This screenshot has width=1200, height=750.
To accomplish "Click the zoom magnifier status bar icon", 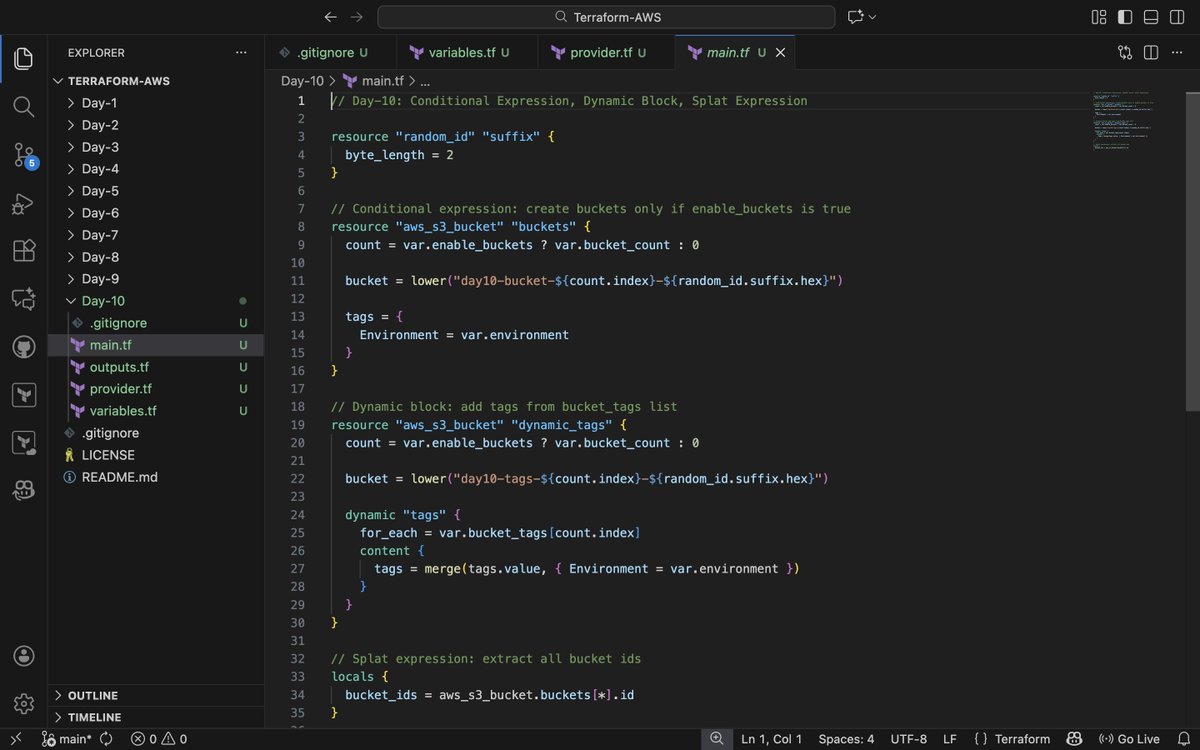I will point(717,739).
